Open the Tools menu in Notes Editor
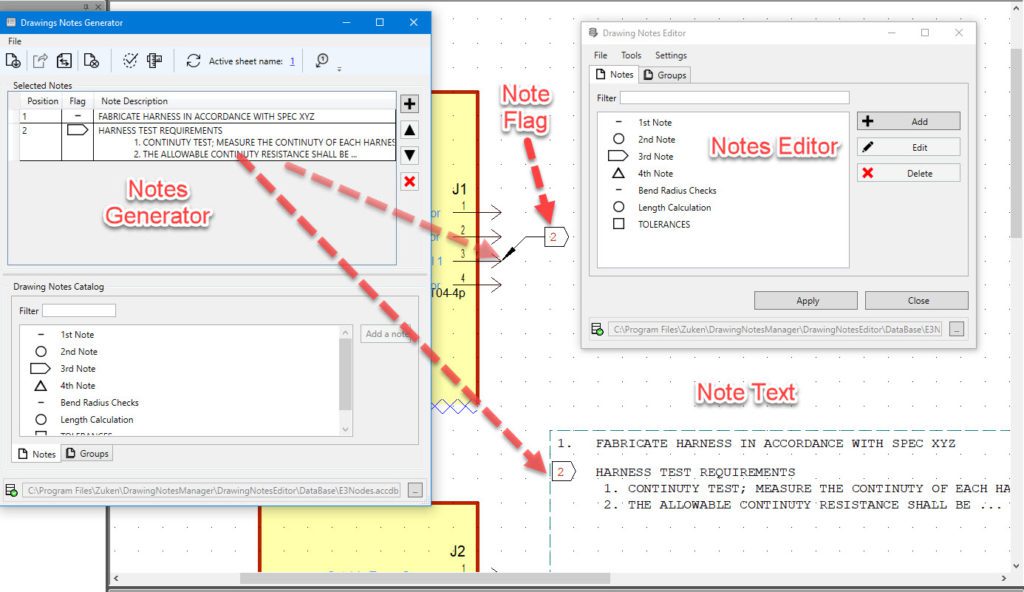The width and height of the screenshot is (1024, 592). click(x=630, y=56)
